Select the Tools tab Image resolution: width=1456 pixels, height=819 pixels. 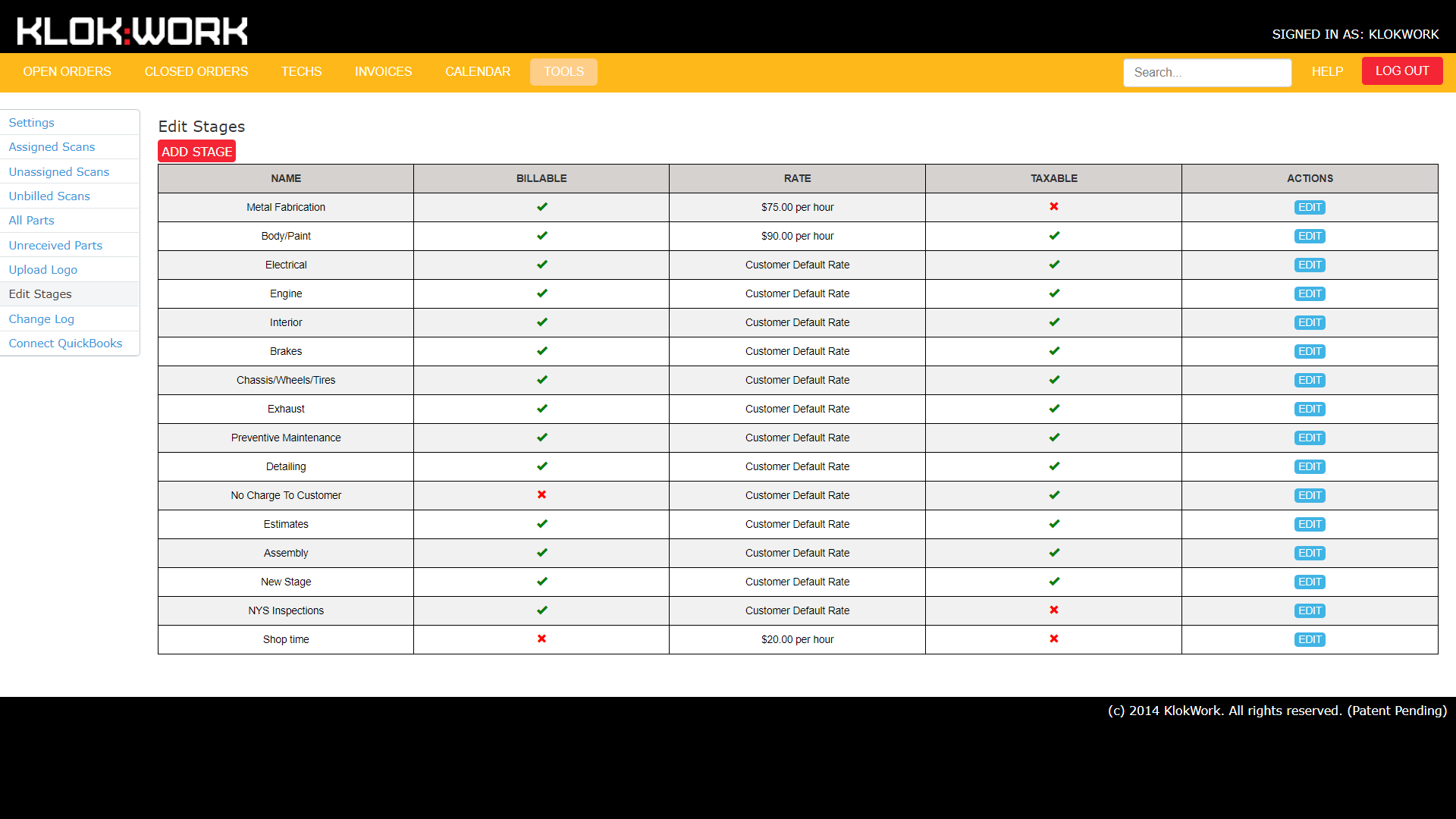(x=563, y=71)
